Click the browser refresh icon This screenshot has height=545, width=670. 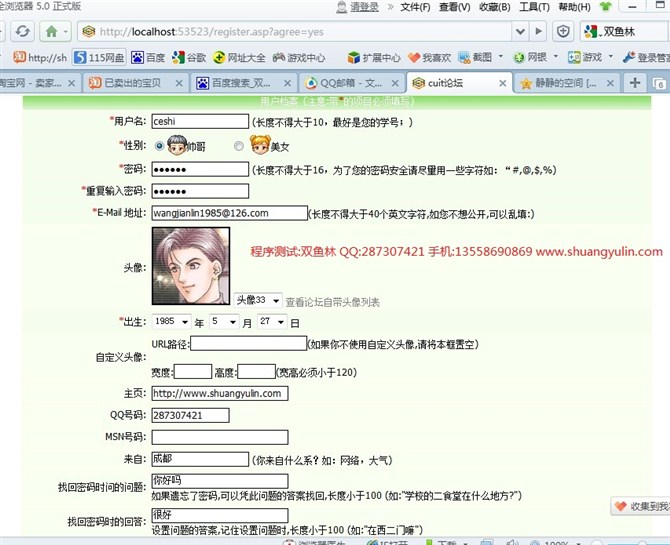coord(22,32)
